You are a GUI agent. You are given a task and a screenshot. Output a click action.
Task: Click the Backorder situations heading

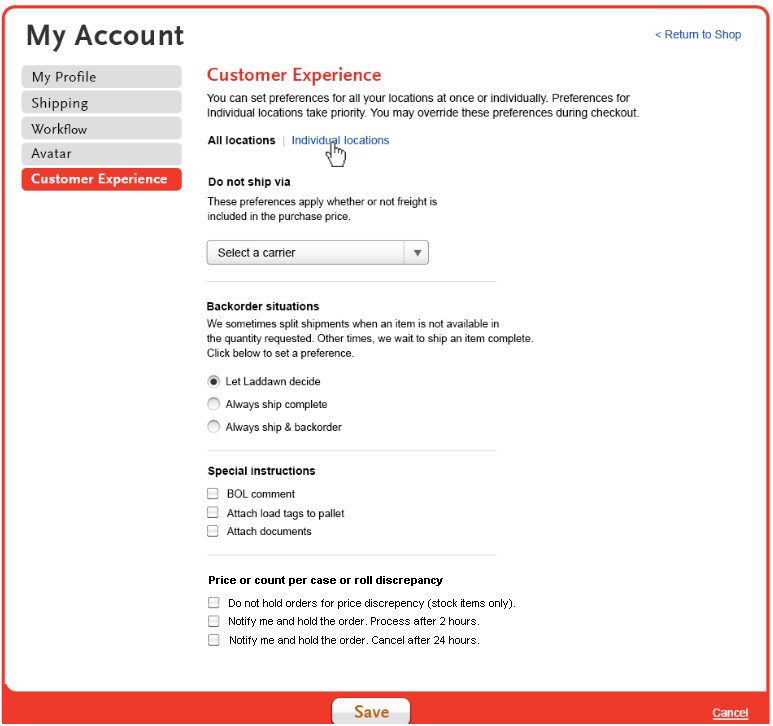[263, 307]
